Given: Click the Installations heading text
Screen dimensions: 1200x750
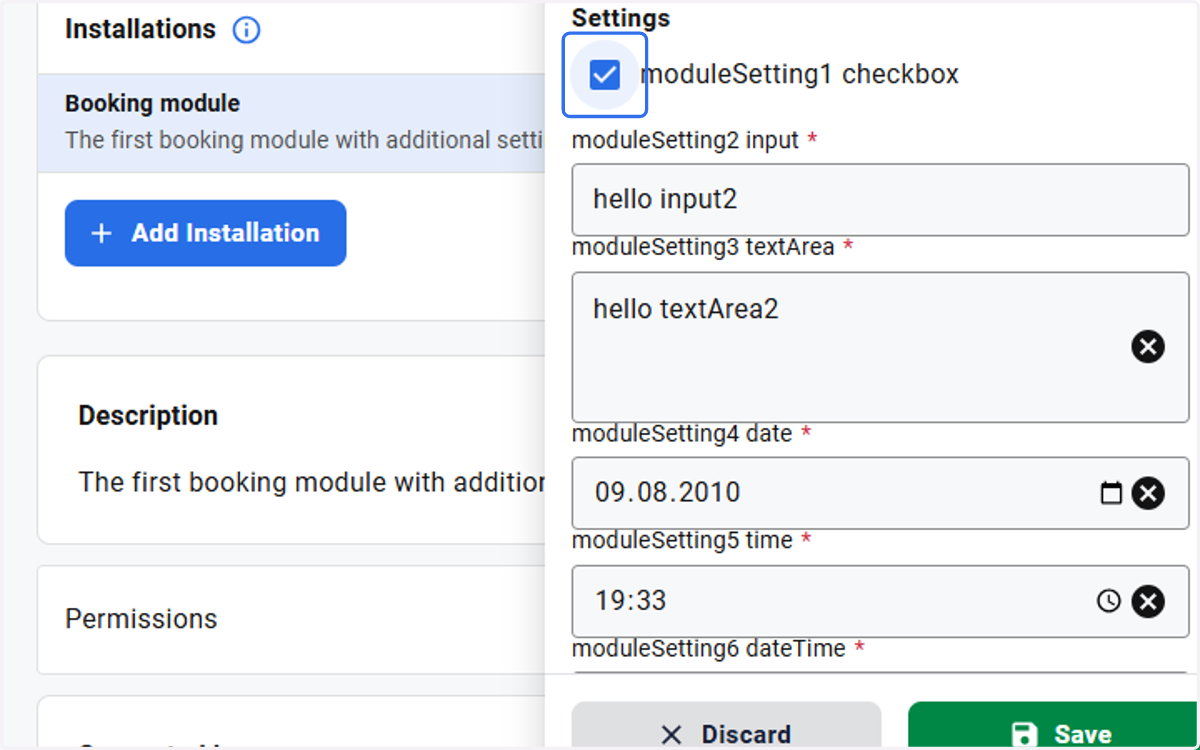Looking at the screenshot, I should (x=140, y=30).
